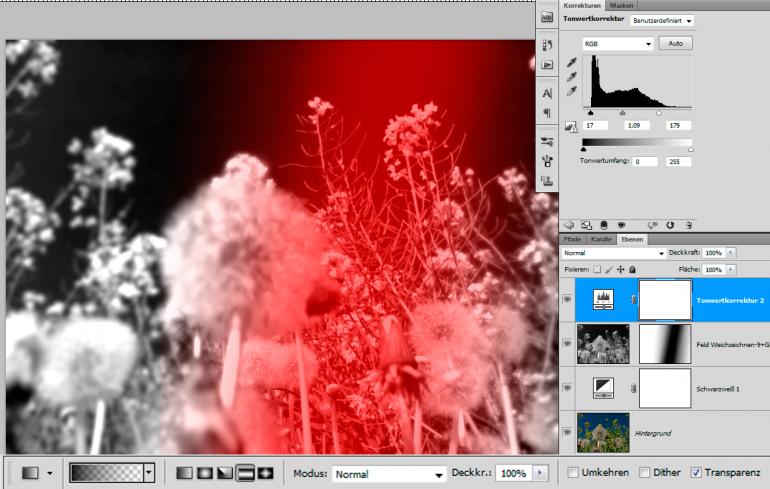Enable the Dither checkbox
Viewport: 770px width, 489px height.
(x=644, y=472)
